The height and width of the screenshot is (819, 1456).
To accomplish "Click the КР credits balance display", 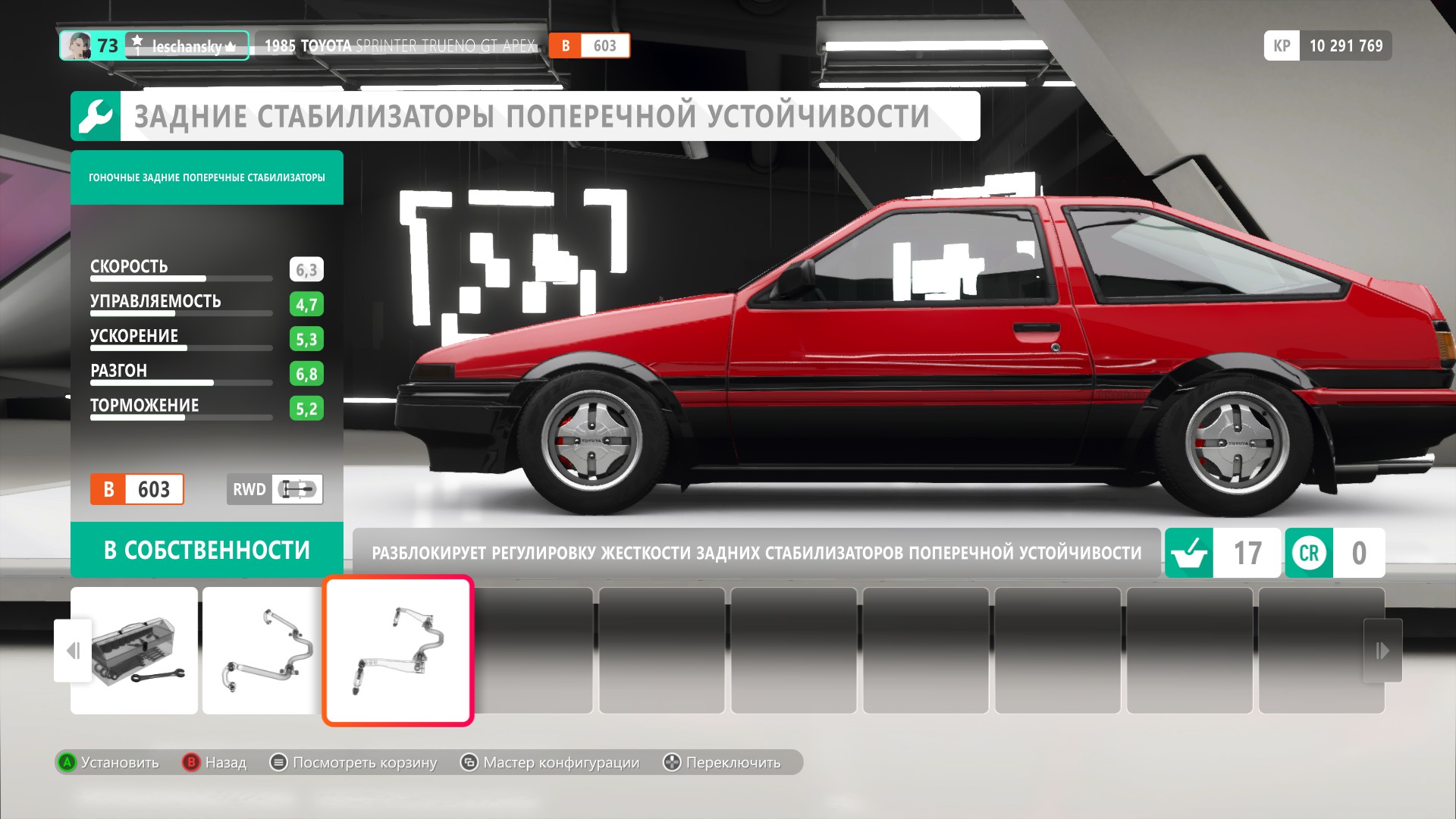I will 1327,45.
